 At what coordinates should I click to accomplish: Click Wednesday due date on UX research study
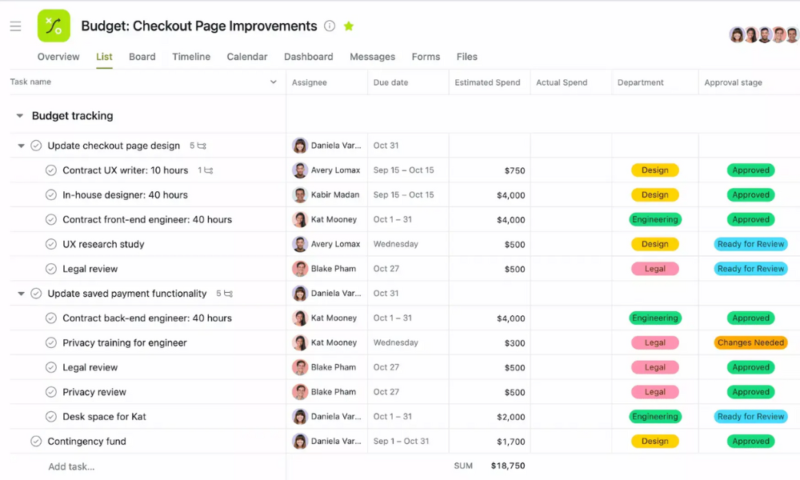(395, 244)
